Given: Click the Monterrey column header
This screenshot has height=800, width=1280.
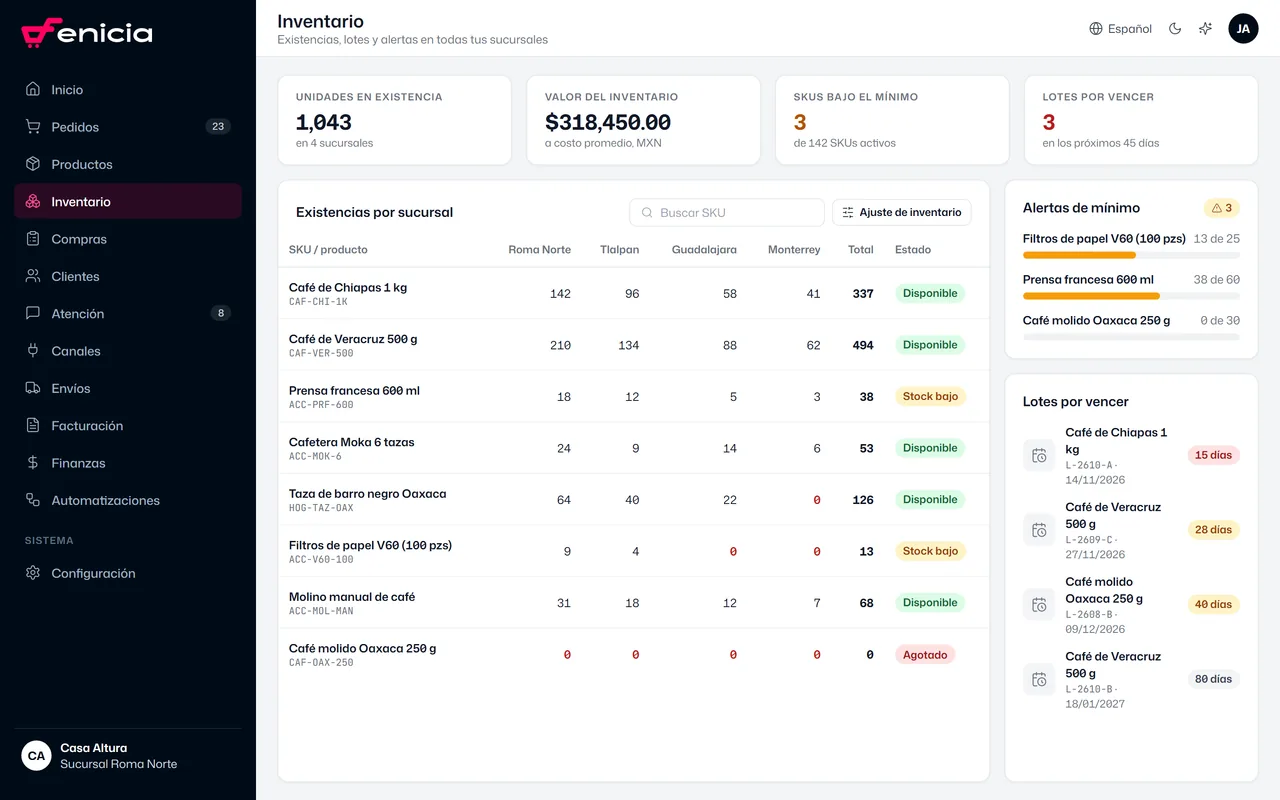Looking at the screenshot, I should point(794,250).
